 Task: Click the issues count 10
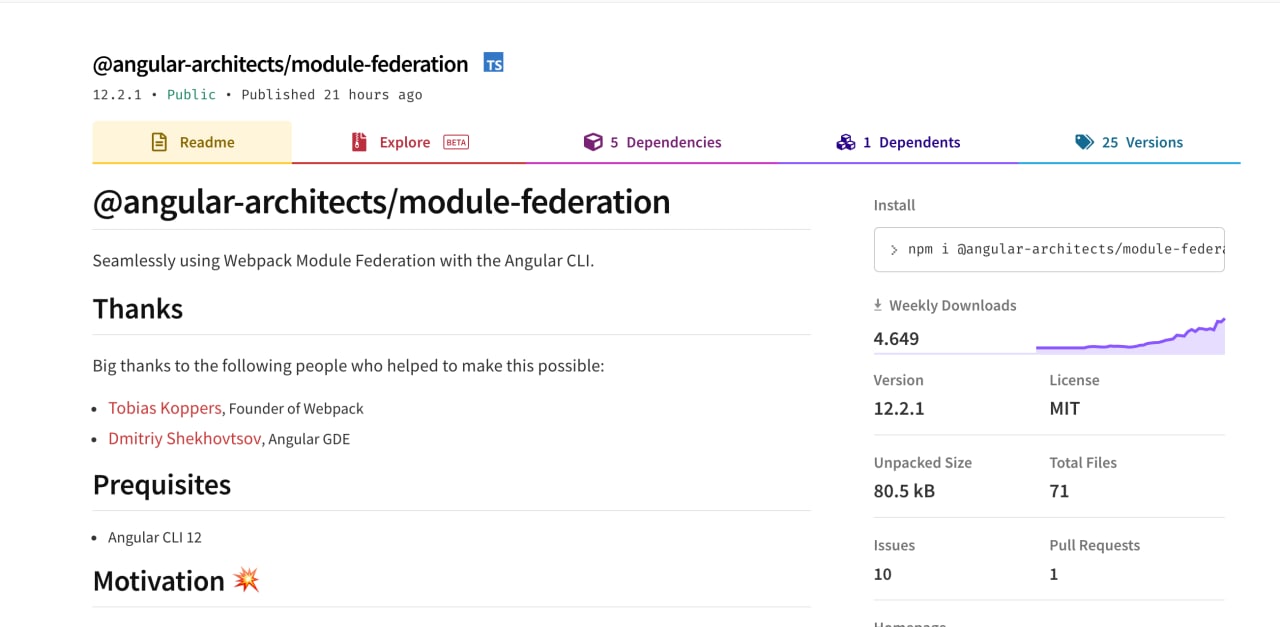coord(882,574)
